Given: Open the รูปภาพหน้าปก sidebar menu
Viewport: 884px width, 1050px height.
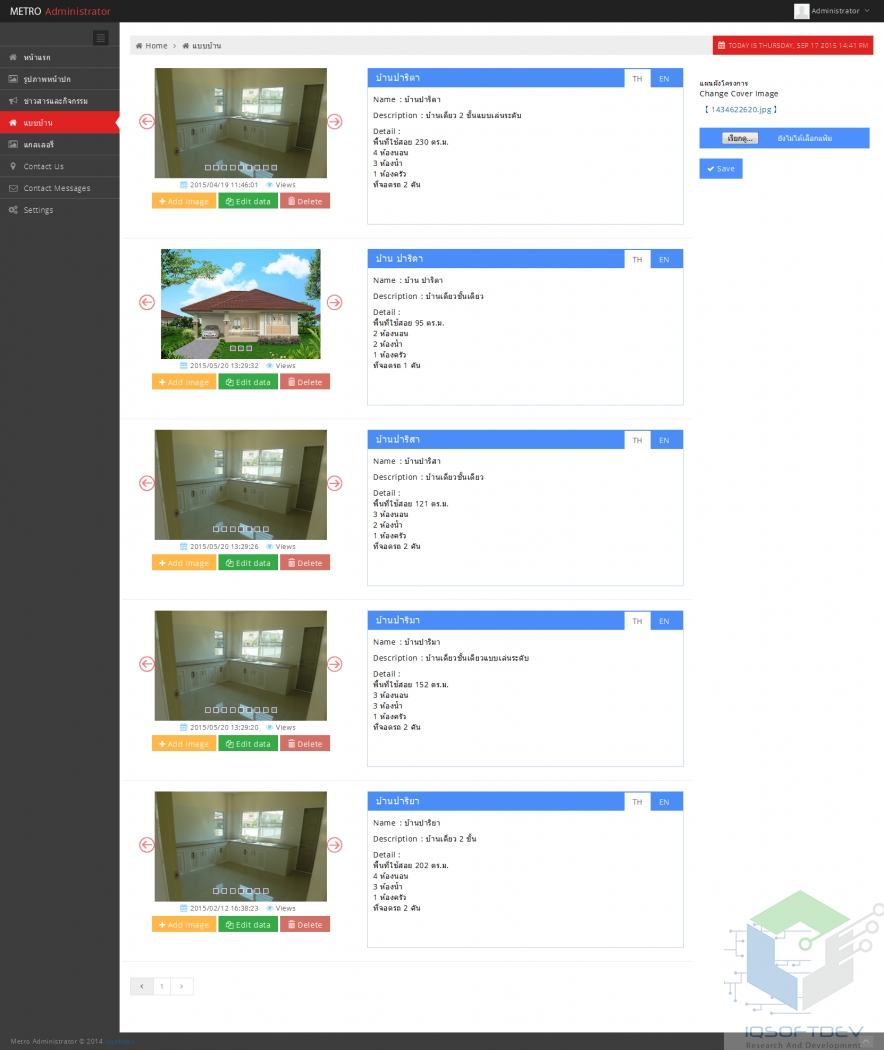Looking at the screenshot, I should coord(60,79).
